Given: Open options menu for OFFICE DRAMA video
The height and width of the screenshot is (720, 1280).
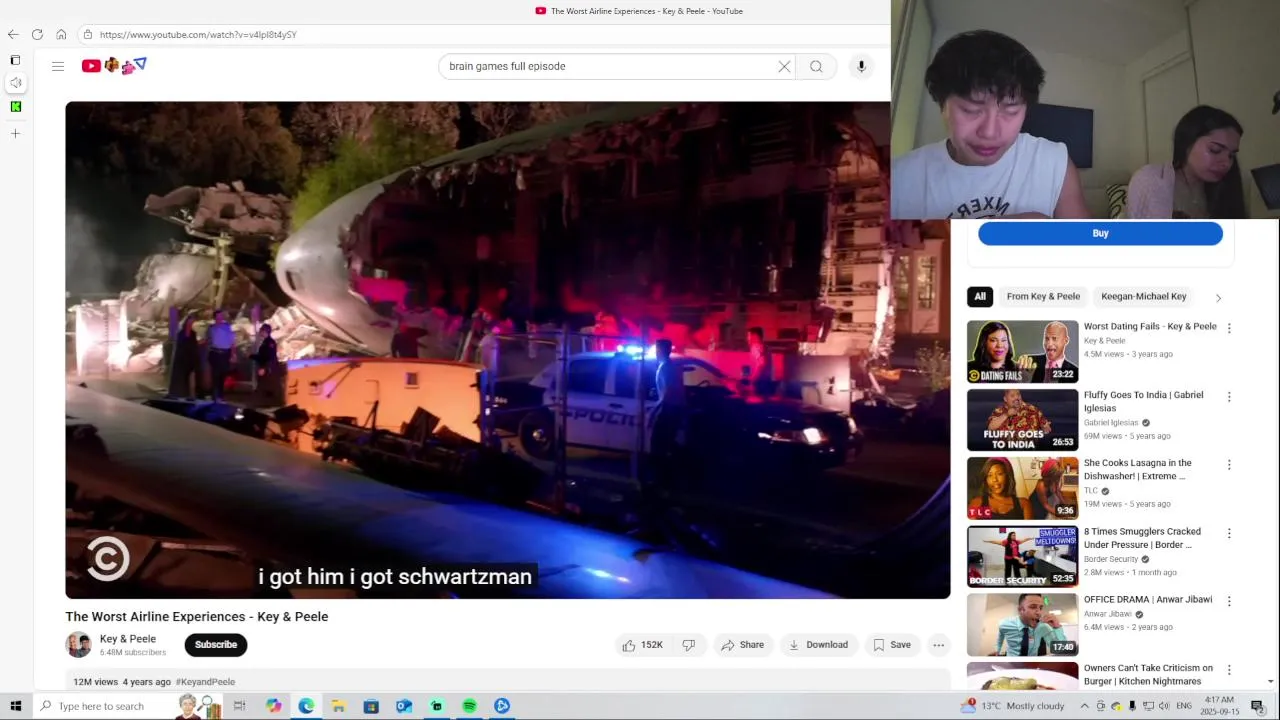Looking at the screenshot, I should [x=1229, y=601].
